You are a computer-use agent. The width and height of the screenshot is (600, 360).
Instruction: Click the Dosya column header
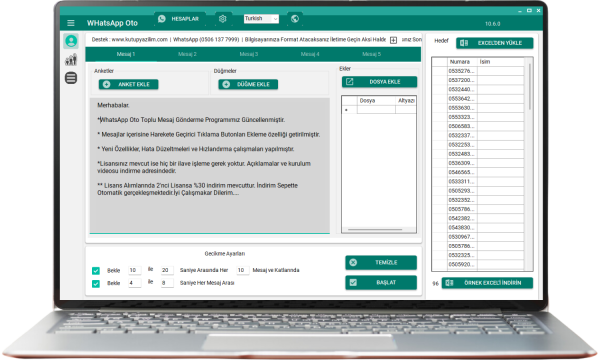click(376, 101)
